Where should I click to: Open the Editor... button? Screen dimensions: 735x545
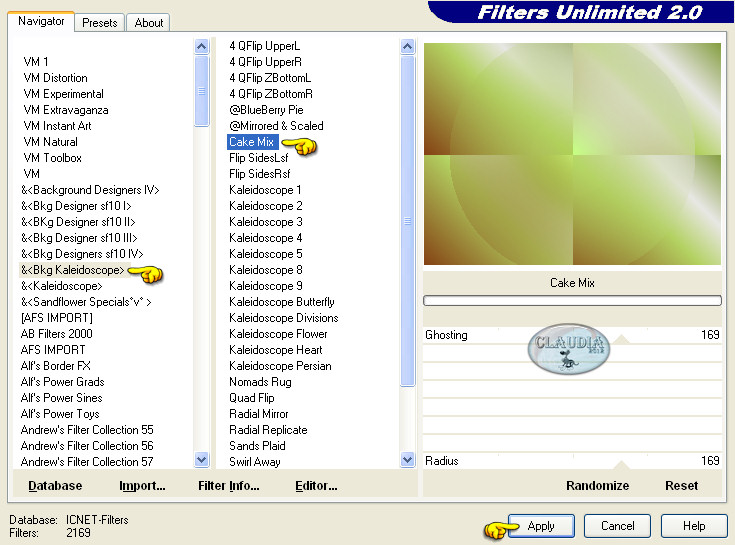[316, 485]
